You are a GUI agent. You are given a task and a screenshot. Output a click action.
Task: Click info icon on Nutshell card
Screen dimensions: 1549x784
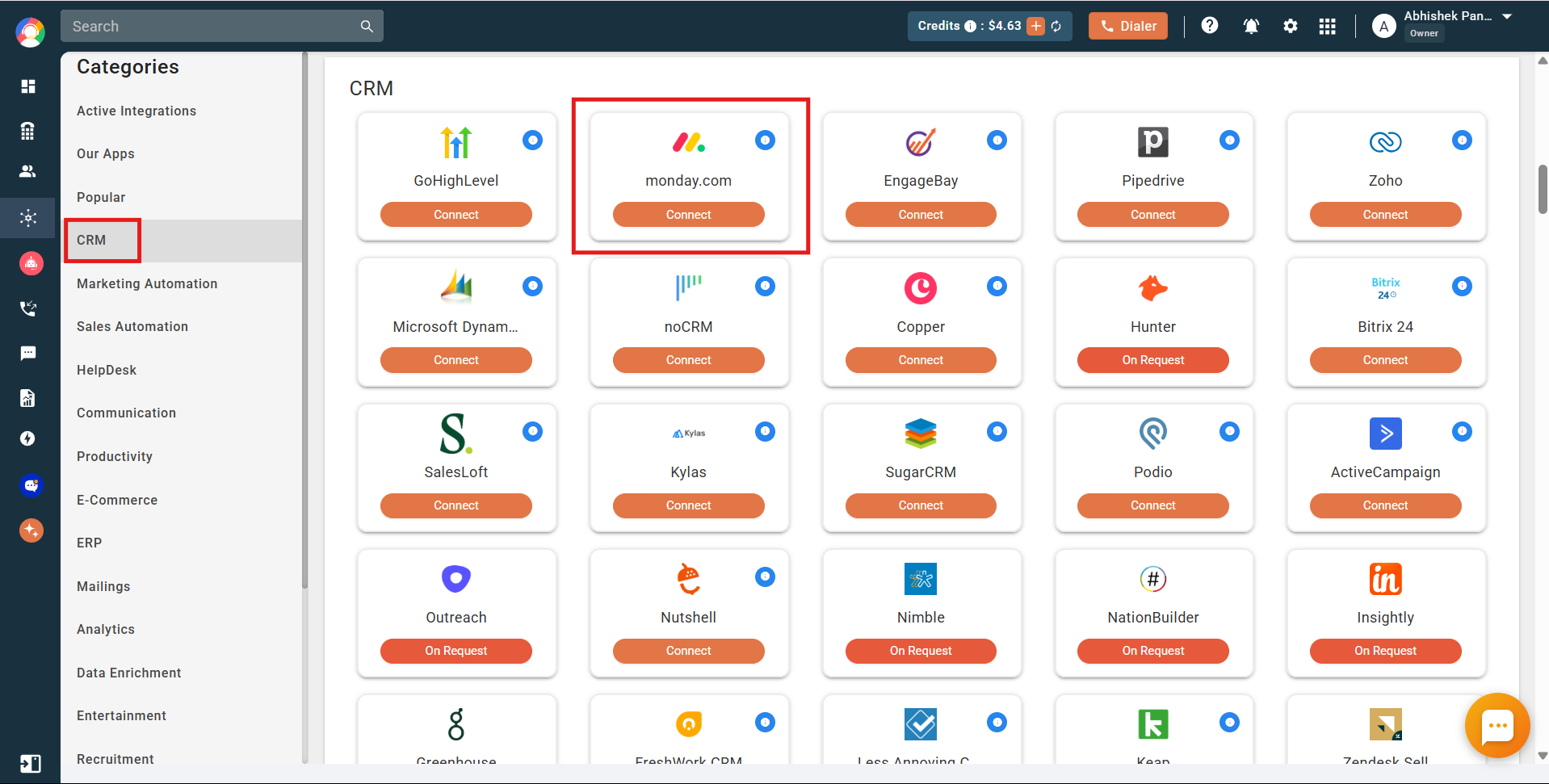pyautogui.click(x=765, y=576)
